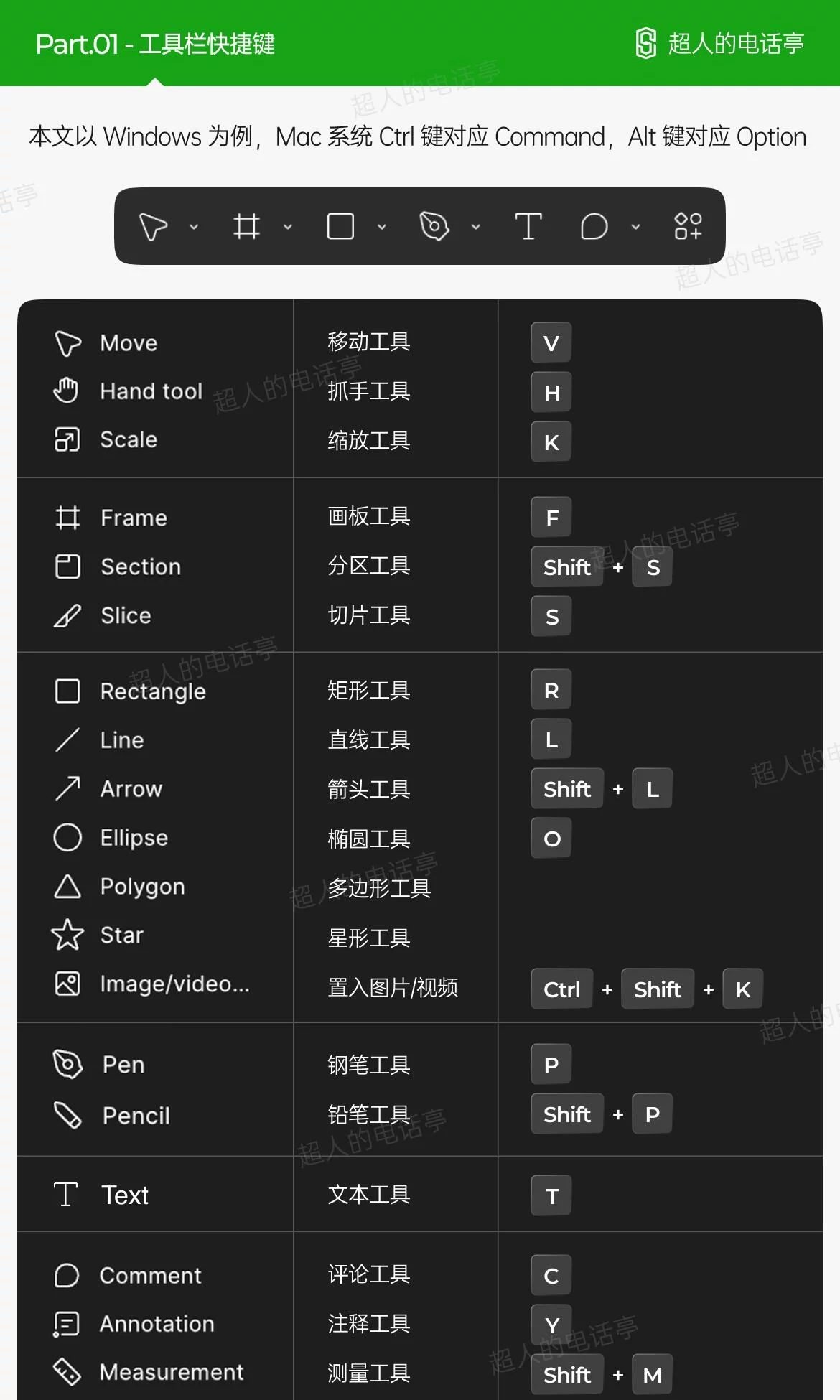Click the 超人的电话亭 logo in header
The width and height of the screenshot is (840, 1400).
(x=719, y=43)
